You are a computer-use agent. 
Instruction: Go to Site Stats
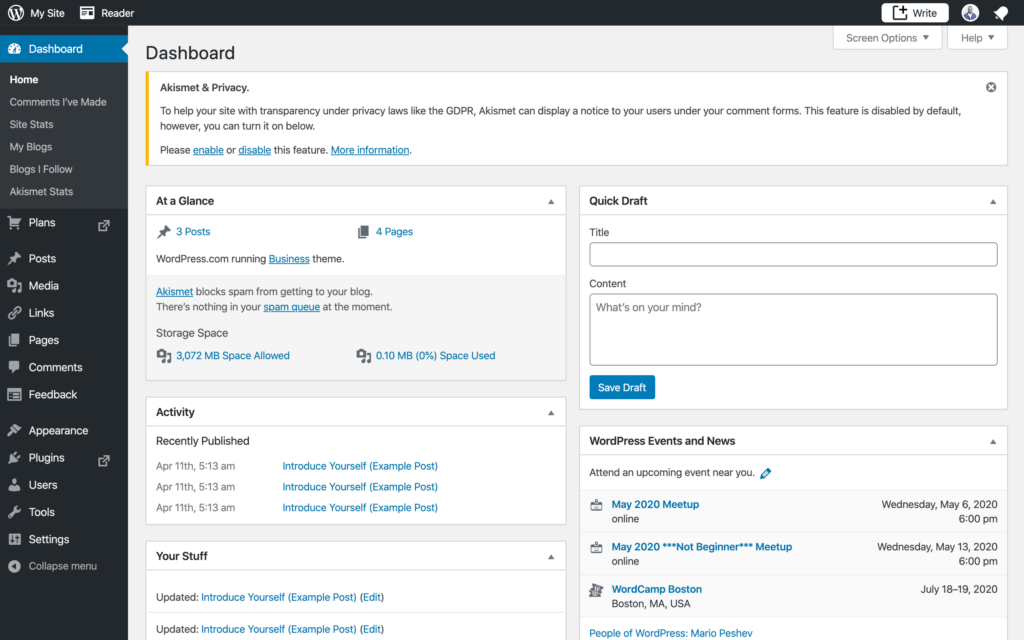click(x=31, y=124)
